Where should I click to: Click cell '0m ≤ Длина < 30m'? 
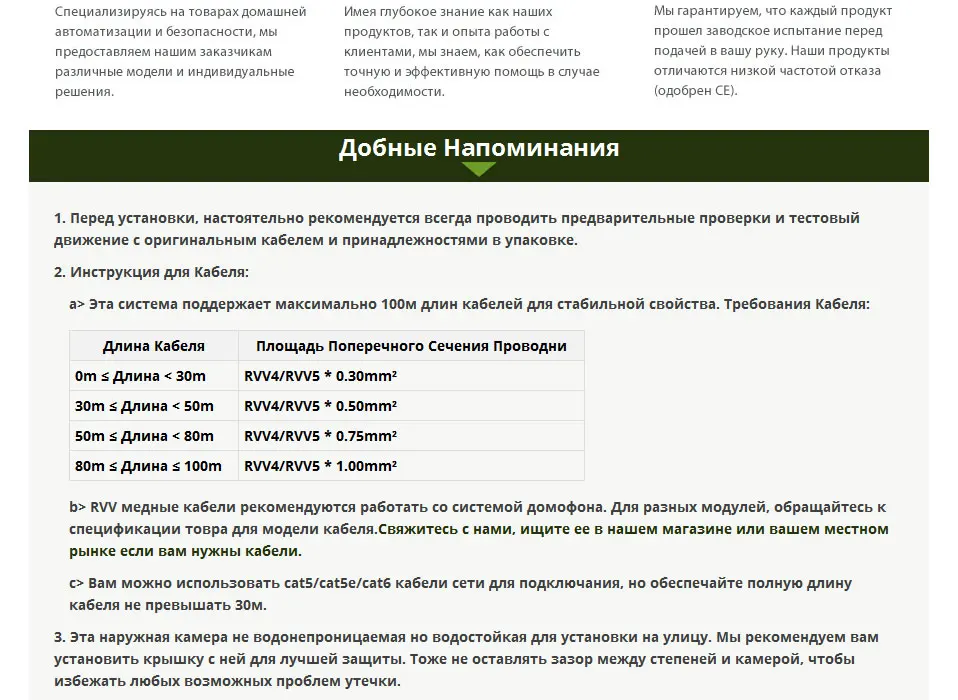pos(153,376)
